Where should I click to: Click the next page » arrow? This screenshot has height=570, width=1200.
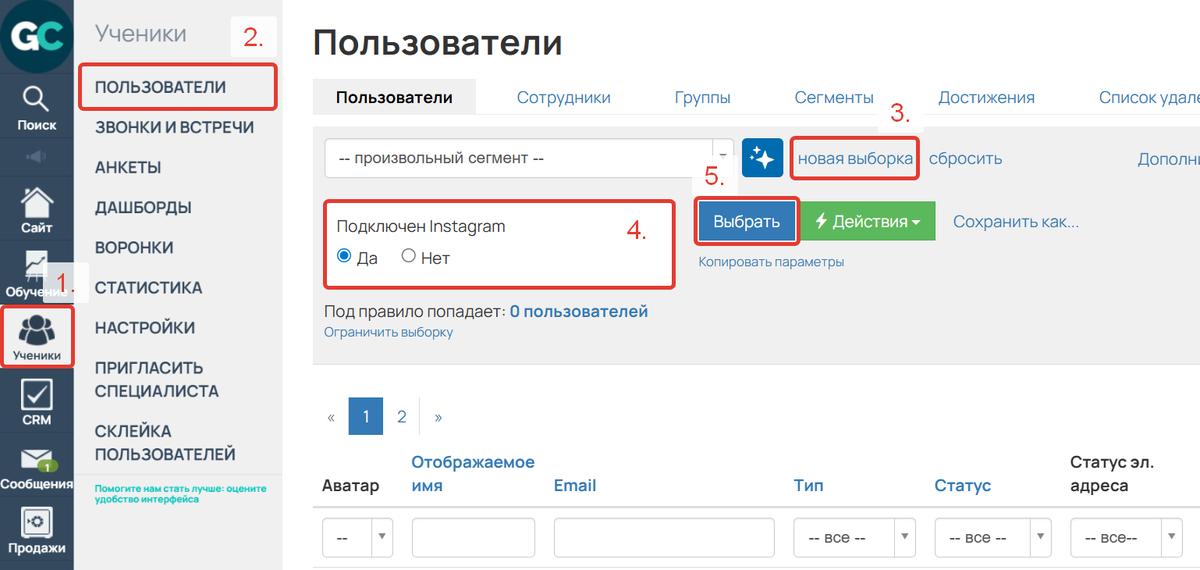[438, 416]
